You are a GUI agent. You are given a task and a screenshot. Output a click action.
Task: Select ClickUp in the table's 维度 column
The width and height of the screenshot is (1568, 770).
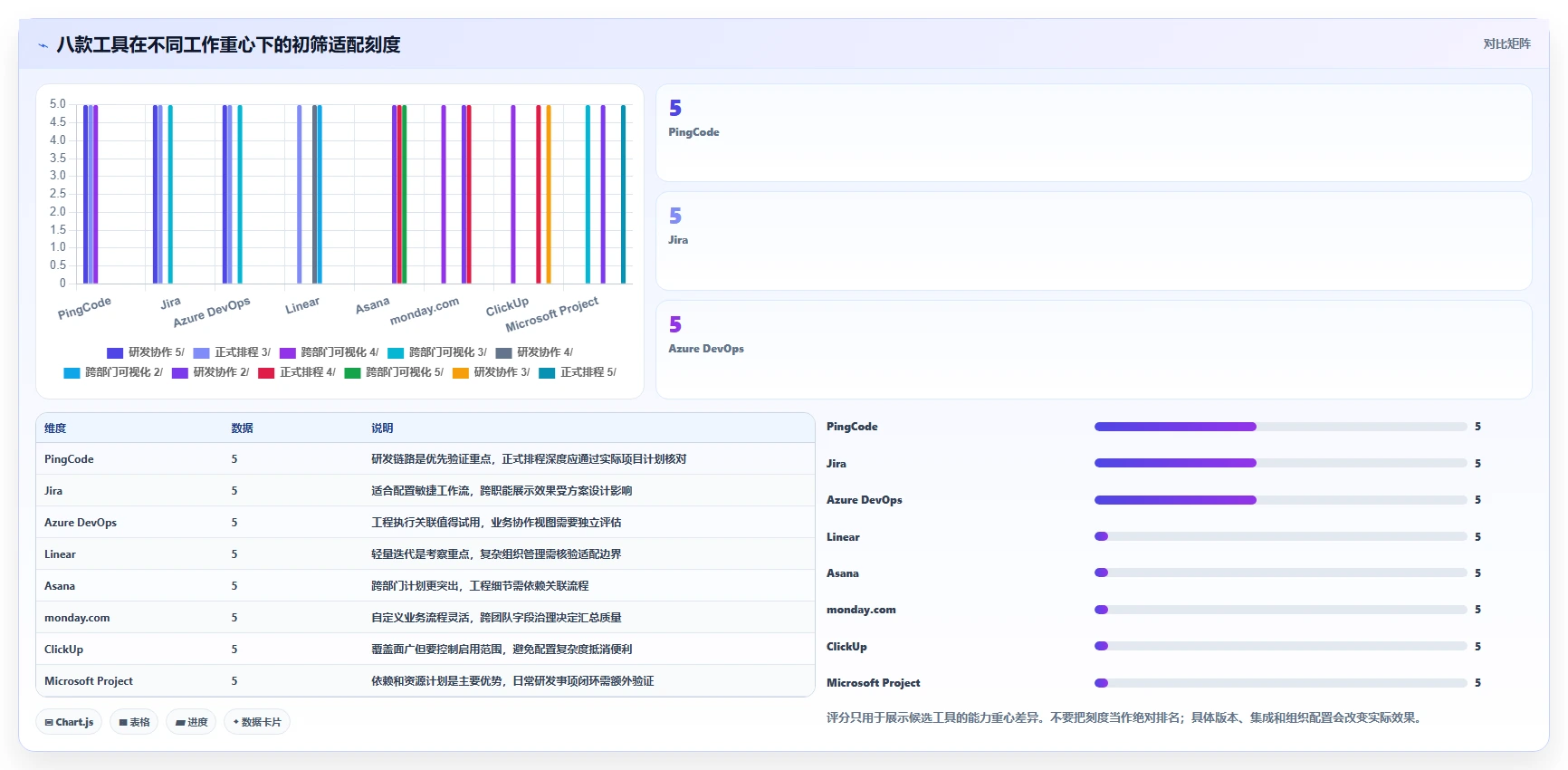pos(63,650)
